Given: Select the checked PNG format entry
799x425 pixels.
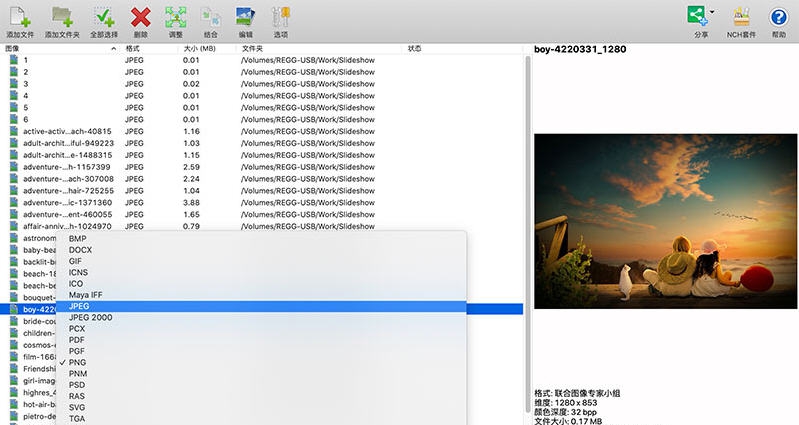Looking at the screenshot, I should coord(261,362).
